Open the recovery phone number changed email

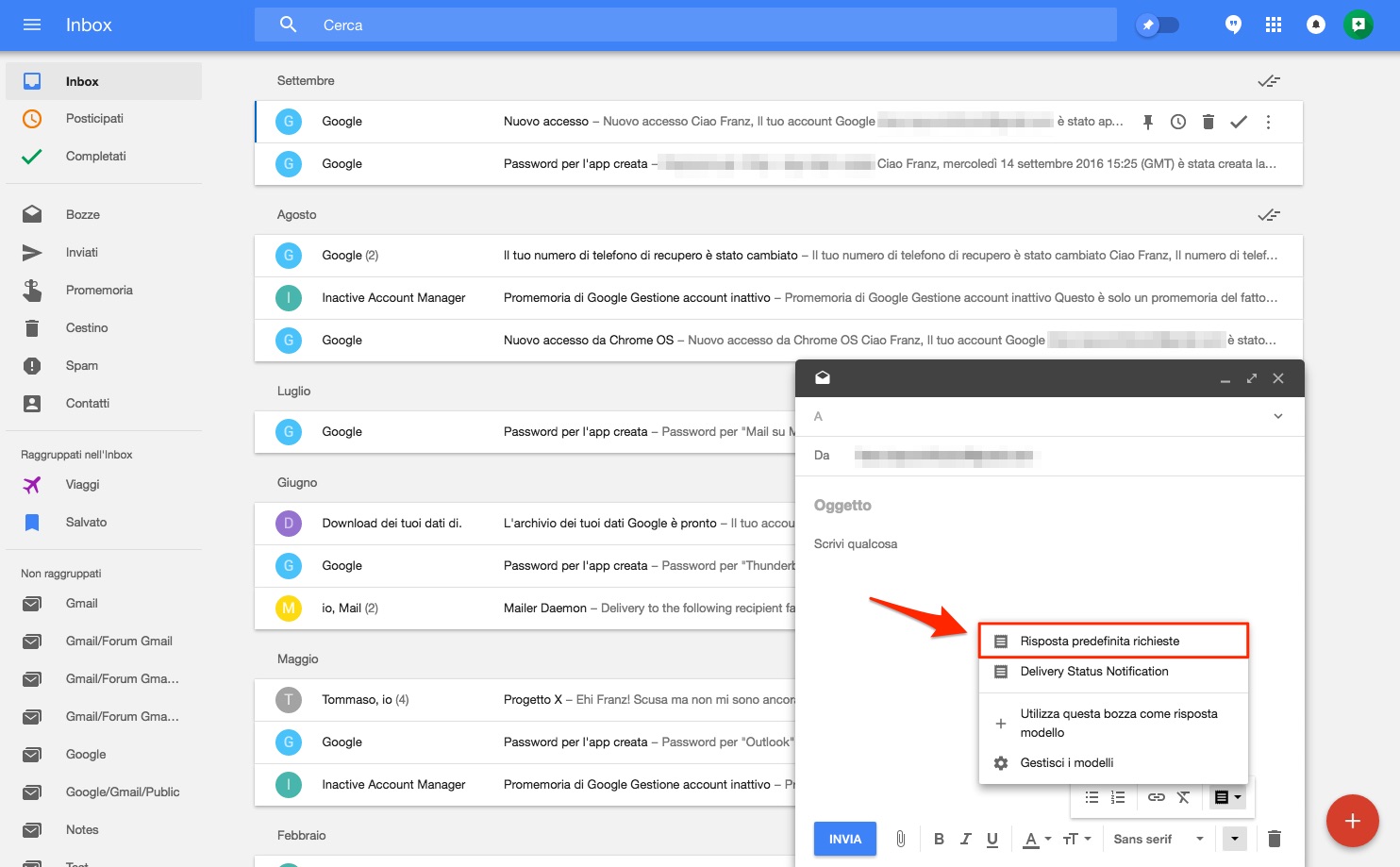[x=779, y=256]
